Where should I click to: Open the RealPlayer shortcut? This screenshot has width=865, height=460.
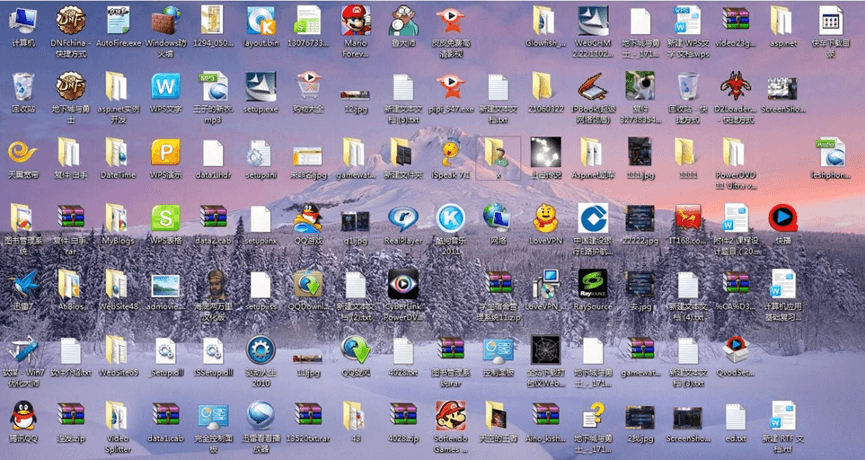point(403,218)
